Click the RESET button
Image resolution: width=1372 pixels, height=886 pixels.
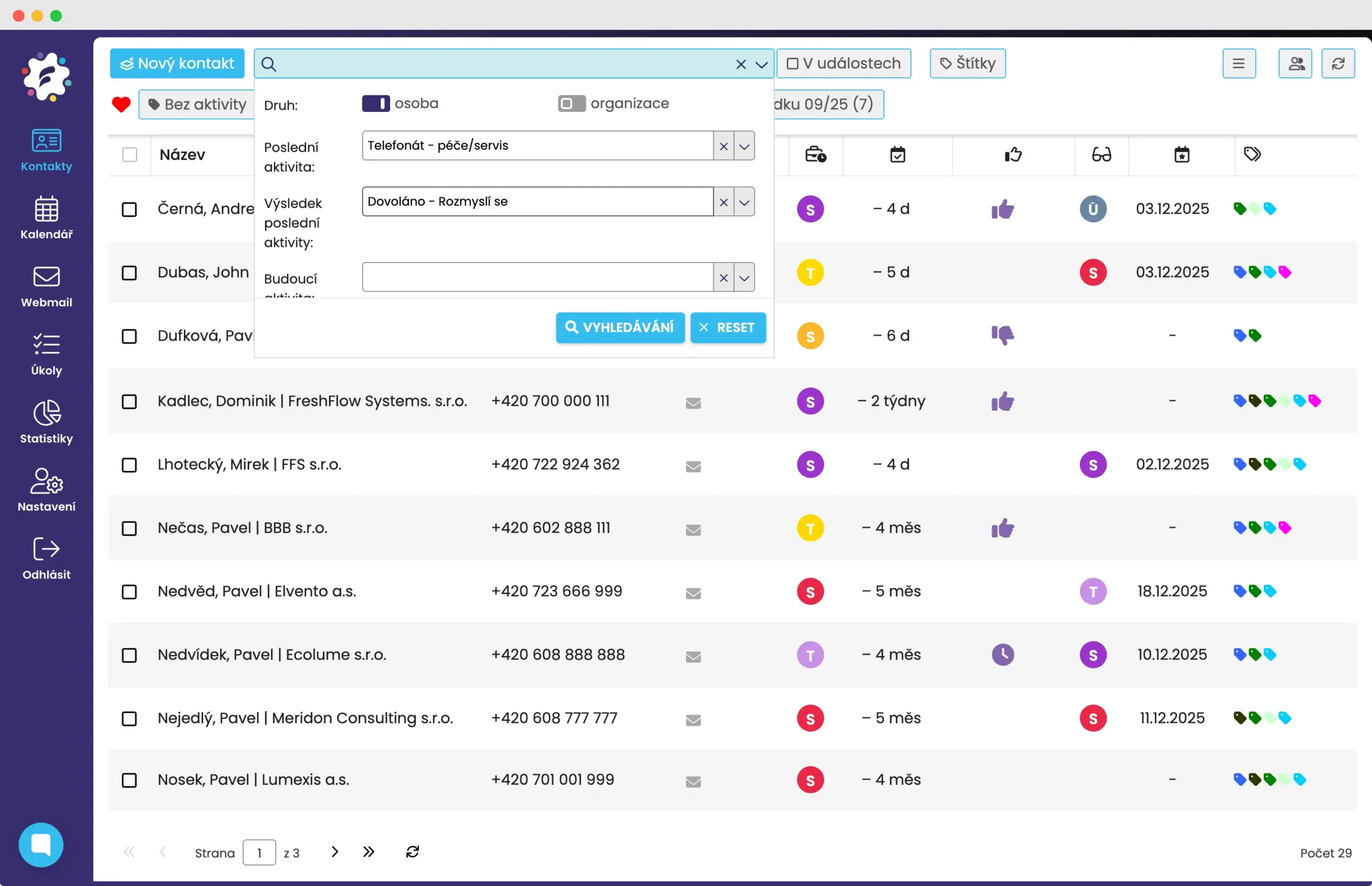(727, 327)
